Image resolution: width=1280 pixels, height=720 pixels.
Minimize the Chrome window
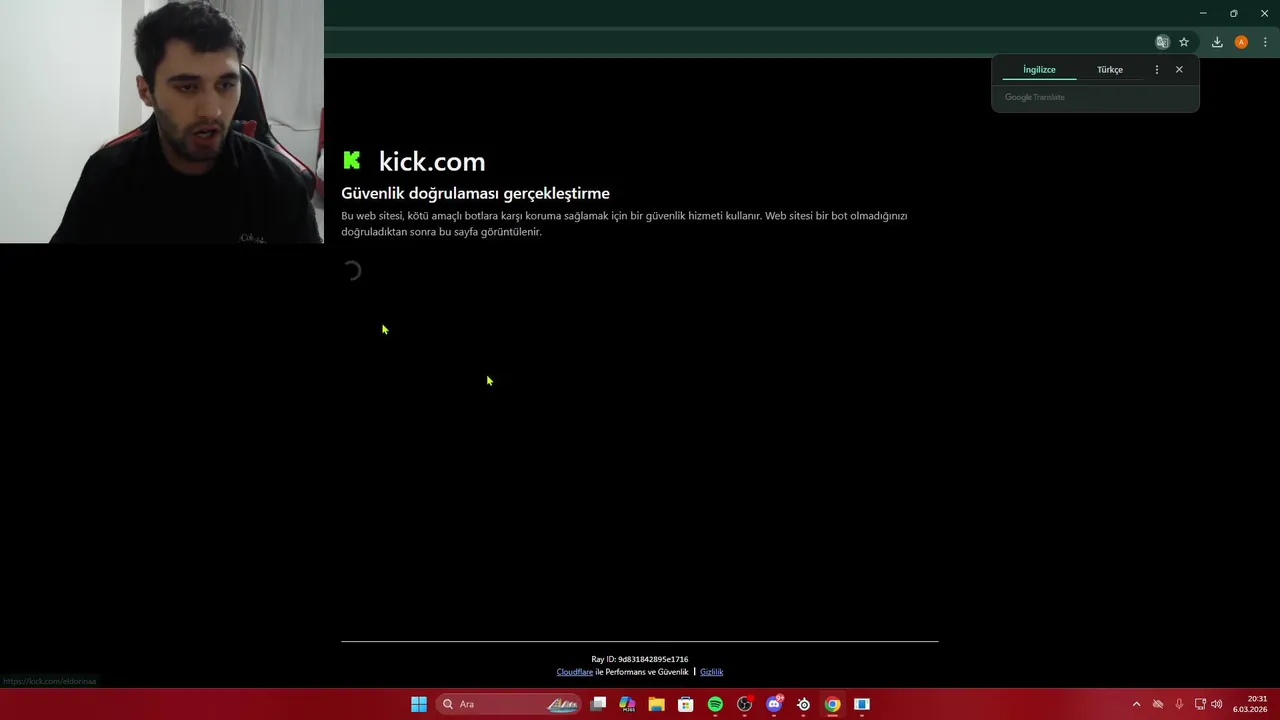1203,13
